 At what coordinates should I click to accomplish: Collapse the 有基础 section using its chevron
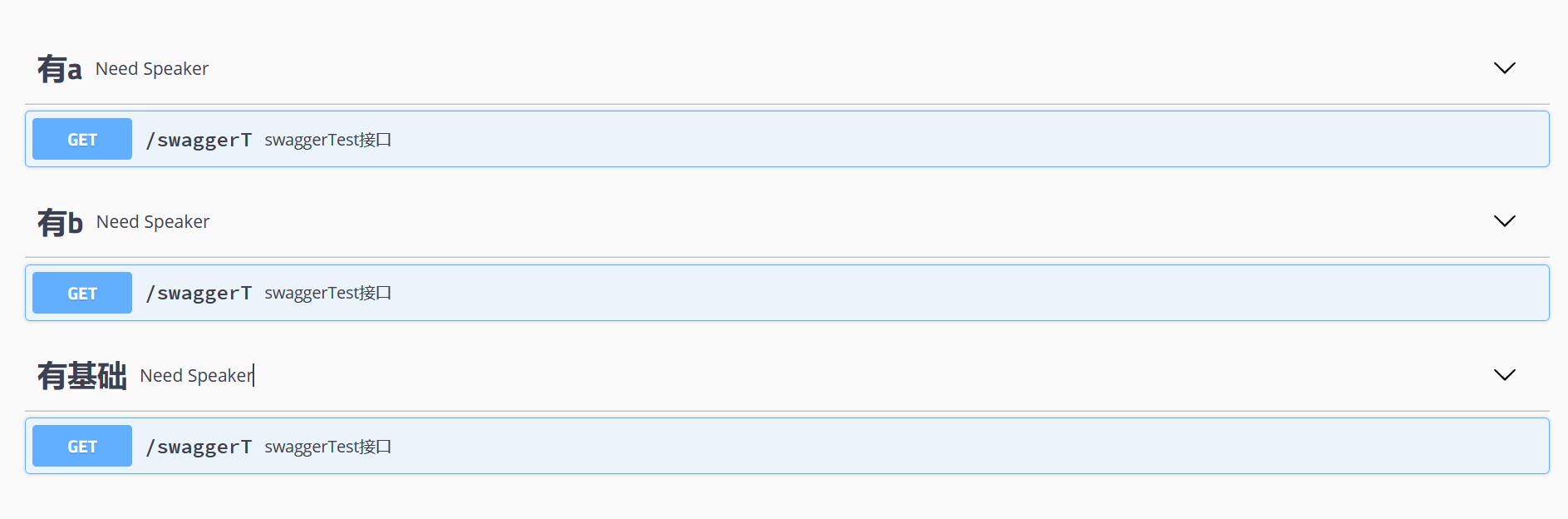1504,375
